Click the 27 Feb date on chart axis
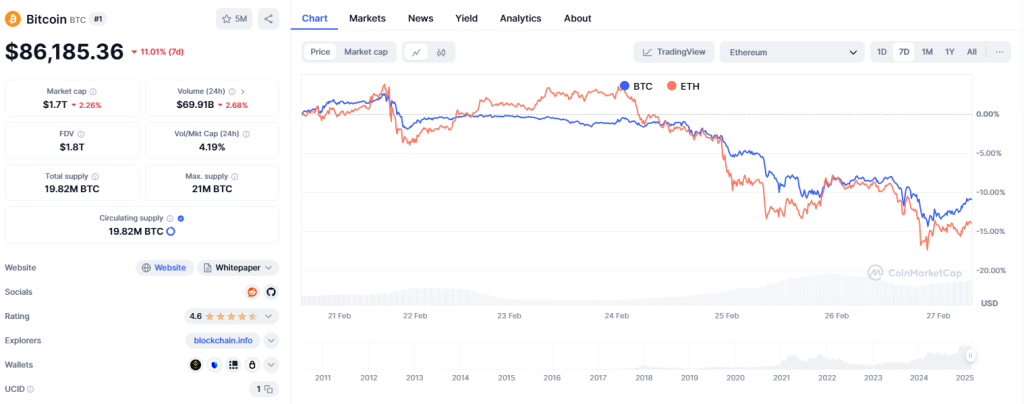The width and height of the screenshot is (1024, 404). point(938,316)
